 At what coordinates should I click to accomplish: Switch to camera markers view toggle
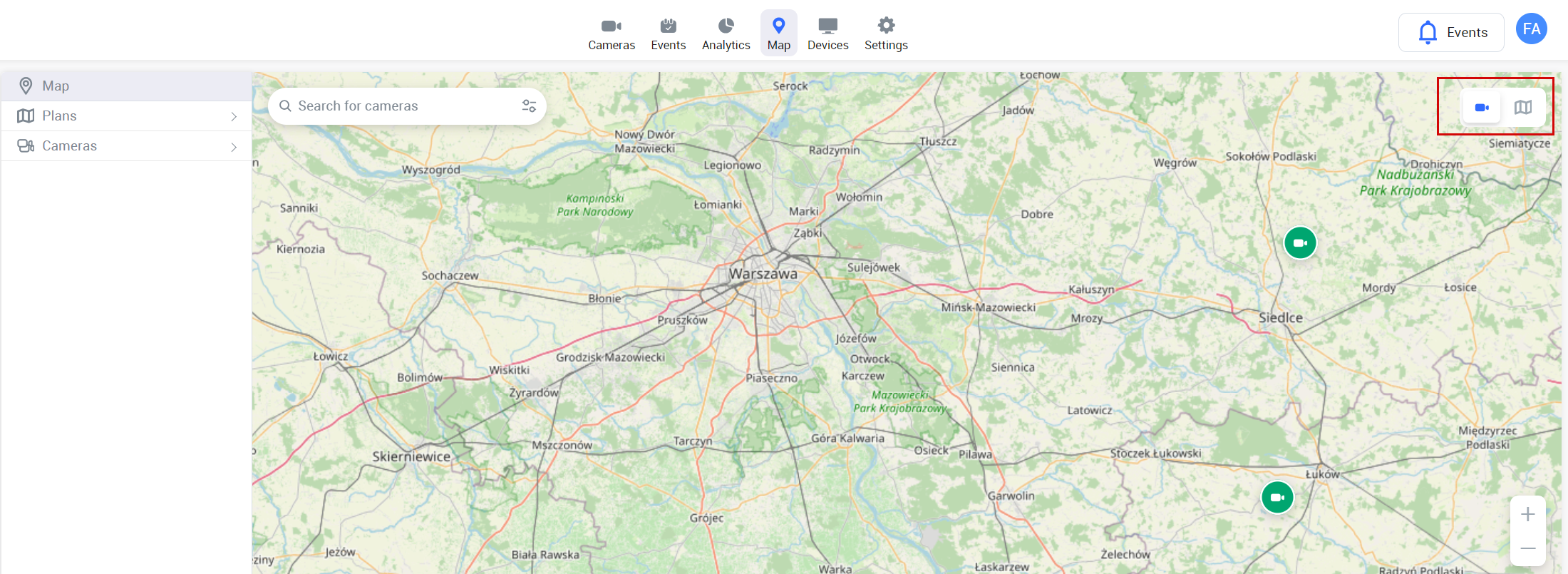(x=1482, y=108)
